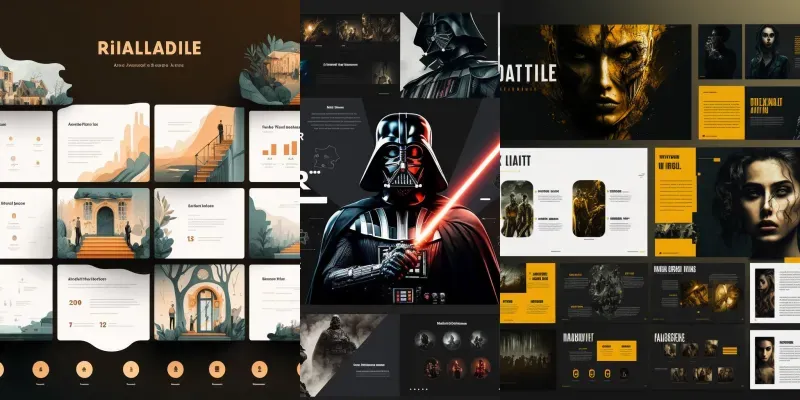Click the RiIALLADILE title text
Screen dimensions: 800x400
(149, 48)
